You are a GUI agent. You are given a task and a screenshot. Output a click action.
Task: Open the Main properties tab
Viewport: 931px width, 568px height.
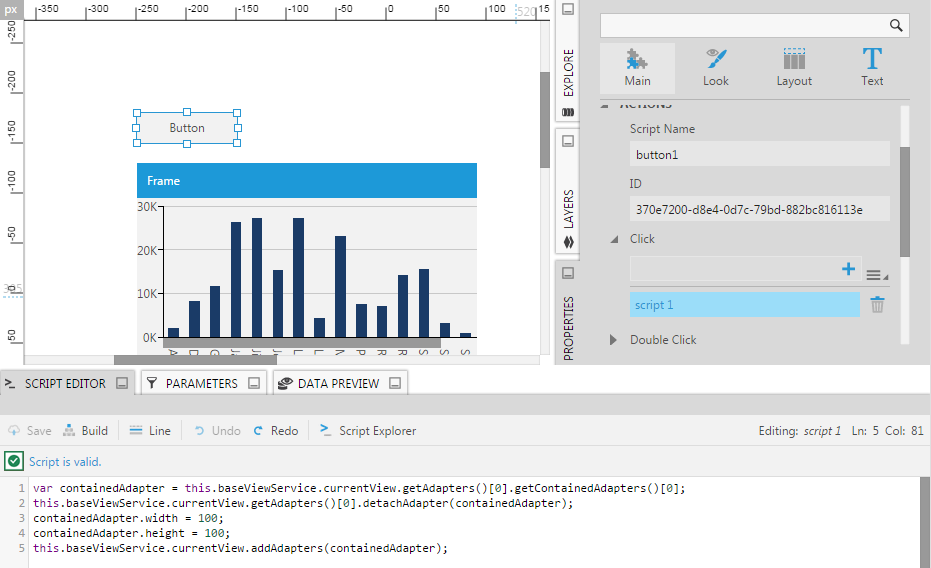pyautogui.click(x=637, y=68)
